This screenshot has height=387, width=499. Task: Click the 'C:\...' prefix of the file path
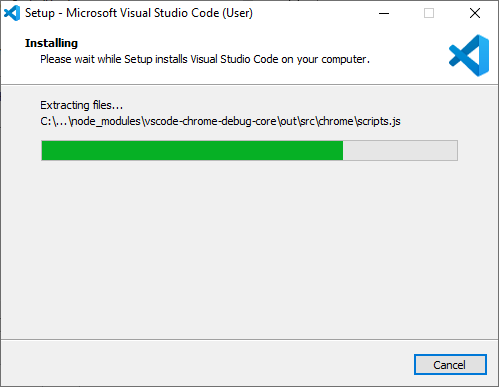(x=55, y=121)
